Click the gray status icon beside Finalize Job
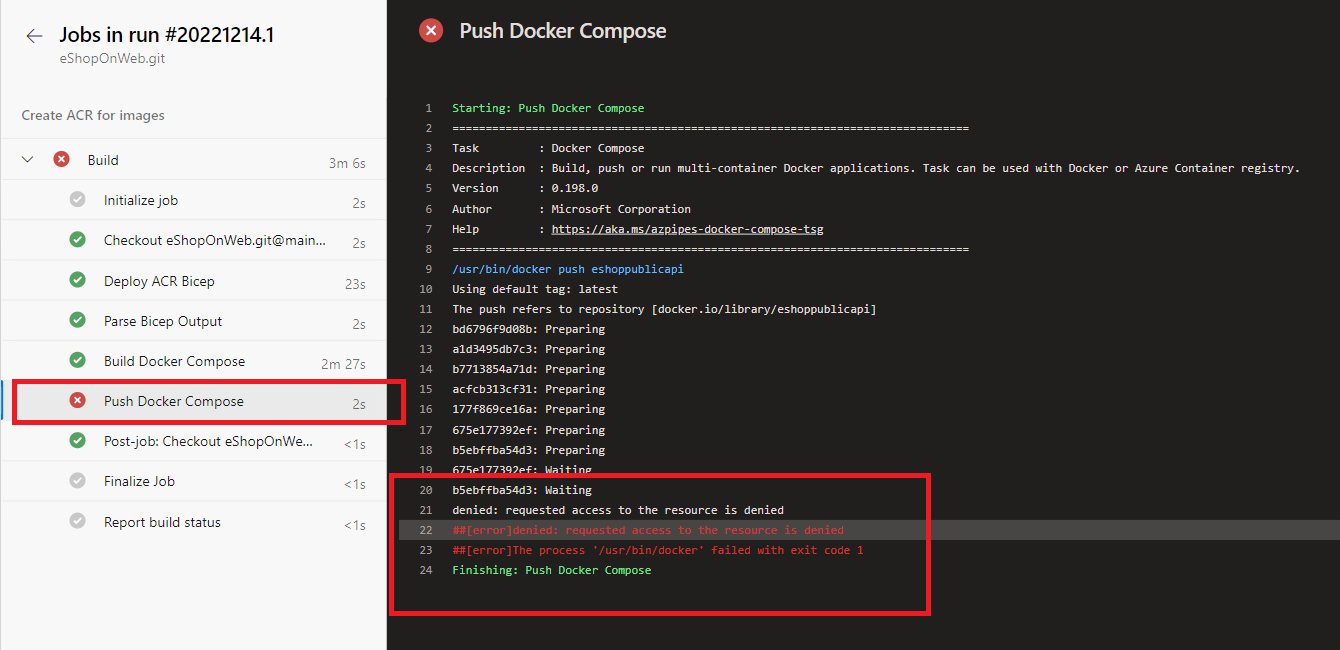 point(77,481)
